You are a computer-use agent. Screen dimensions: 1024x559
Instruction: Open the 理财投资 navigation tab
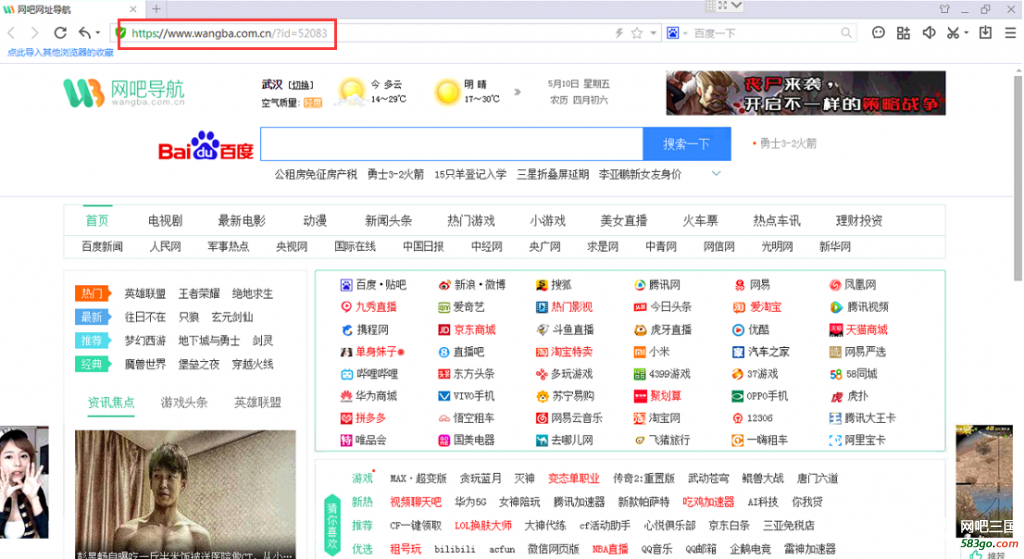click(x=859, y=221)
